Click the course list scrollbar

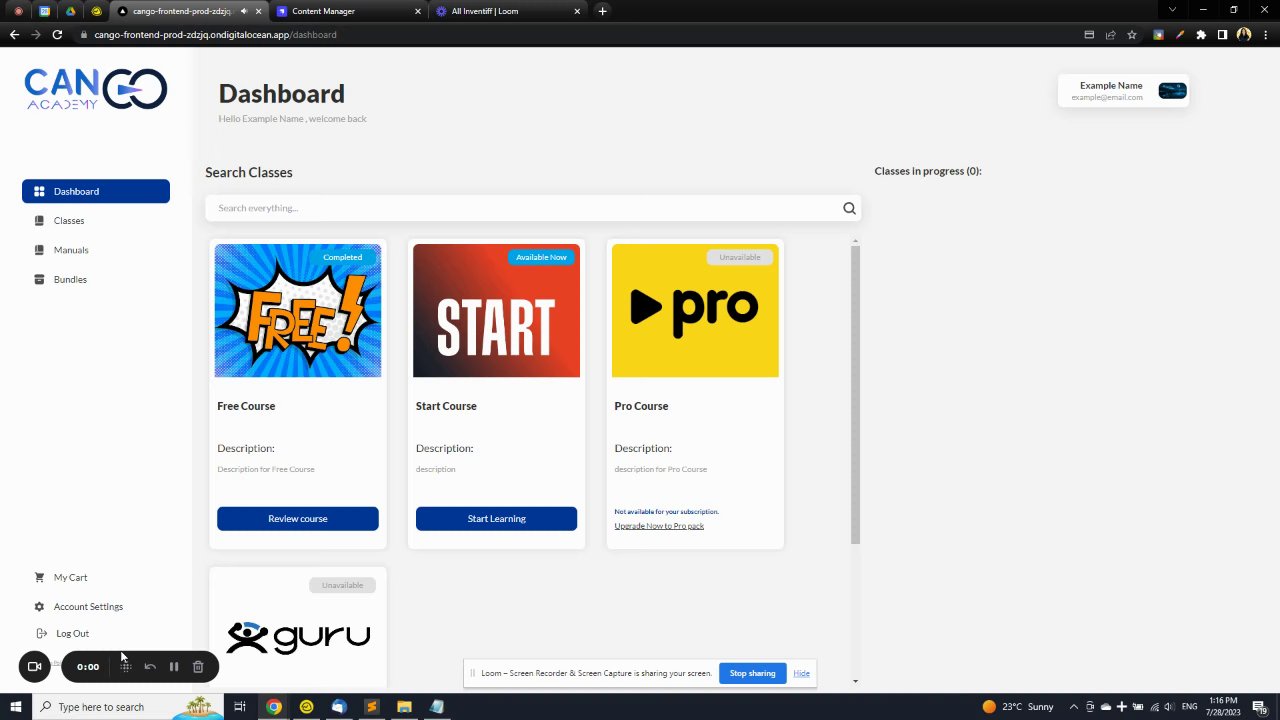point(855,394)
